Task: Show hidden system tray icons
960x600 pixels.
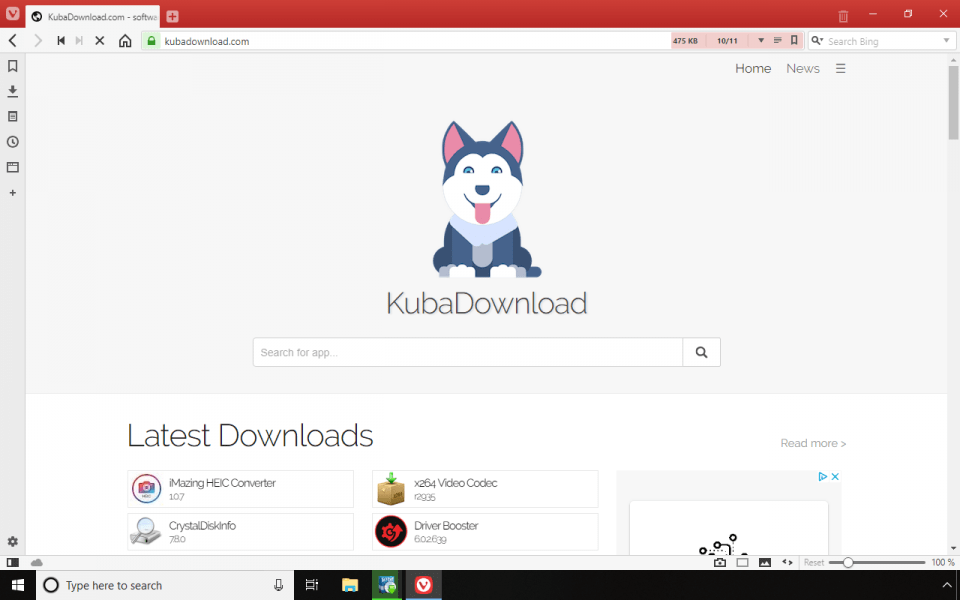Action: coord(947,585)
